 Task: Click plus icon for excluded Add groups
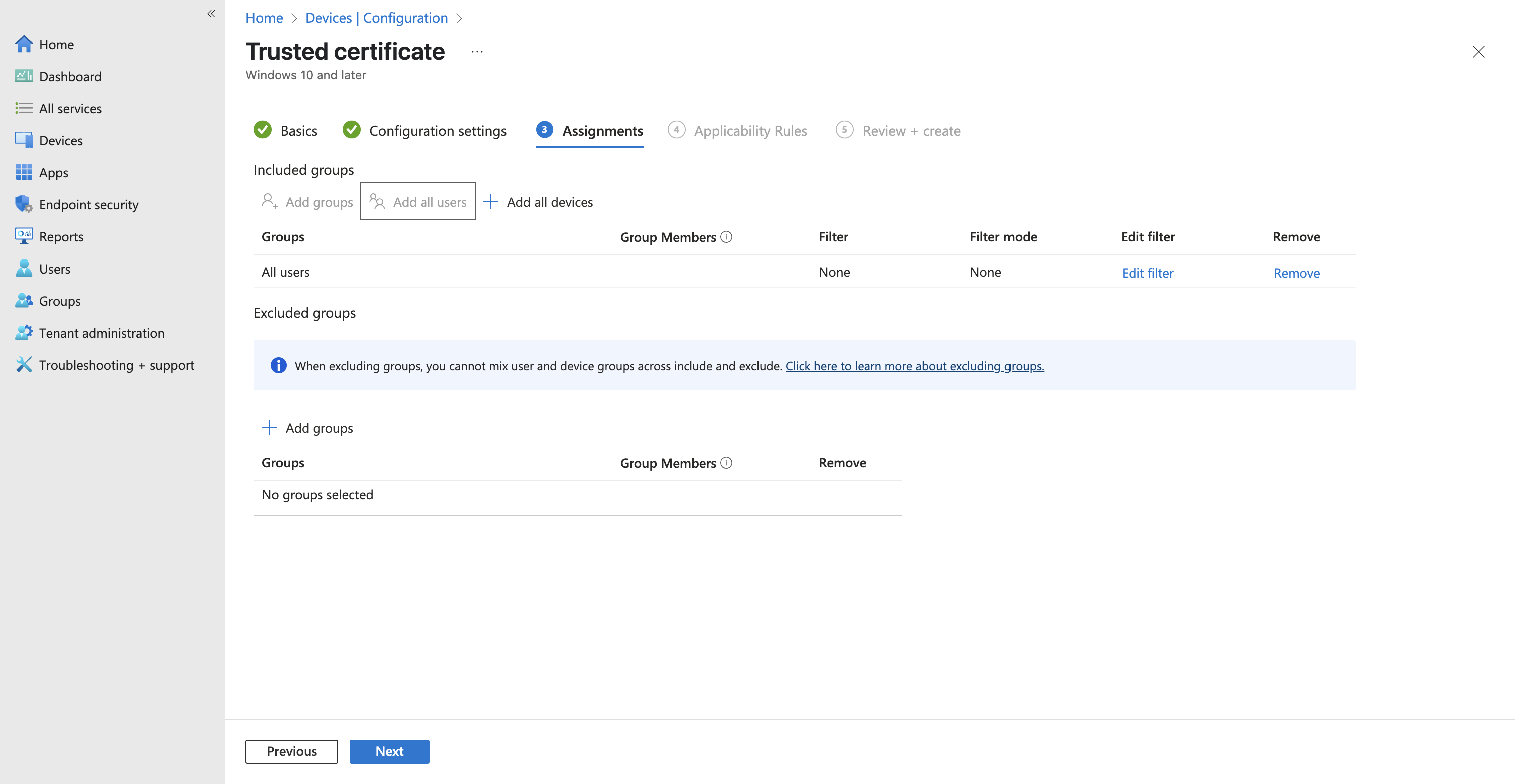(x=269, y=428)
